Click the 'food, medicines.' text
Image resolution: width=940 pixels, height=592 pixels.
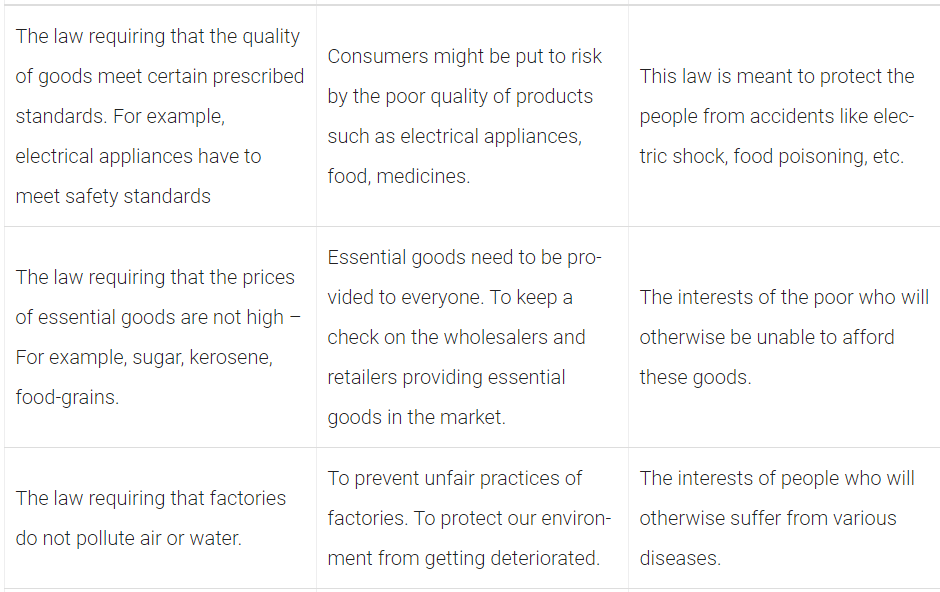[399, 176]
